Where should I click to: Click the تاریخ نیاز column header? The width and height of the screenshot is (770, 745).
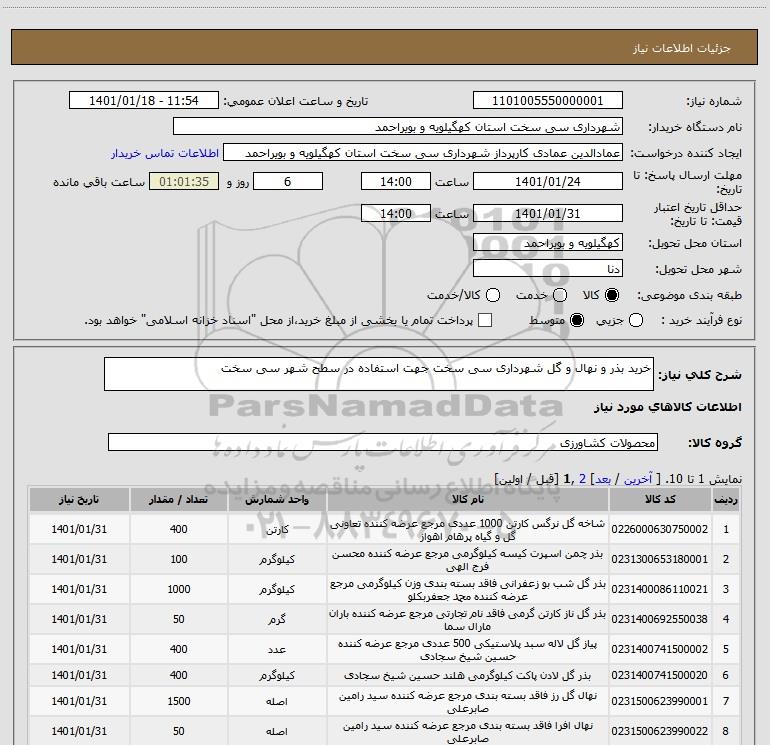pyautogui.click(x=79, y=499)
